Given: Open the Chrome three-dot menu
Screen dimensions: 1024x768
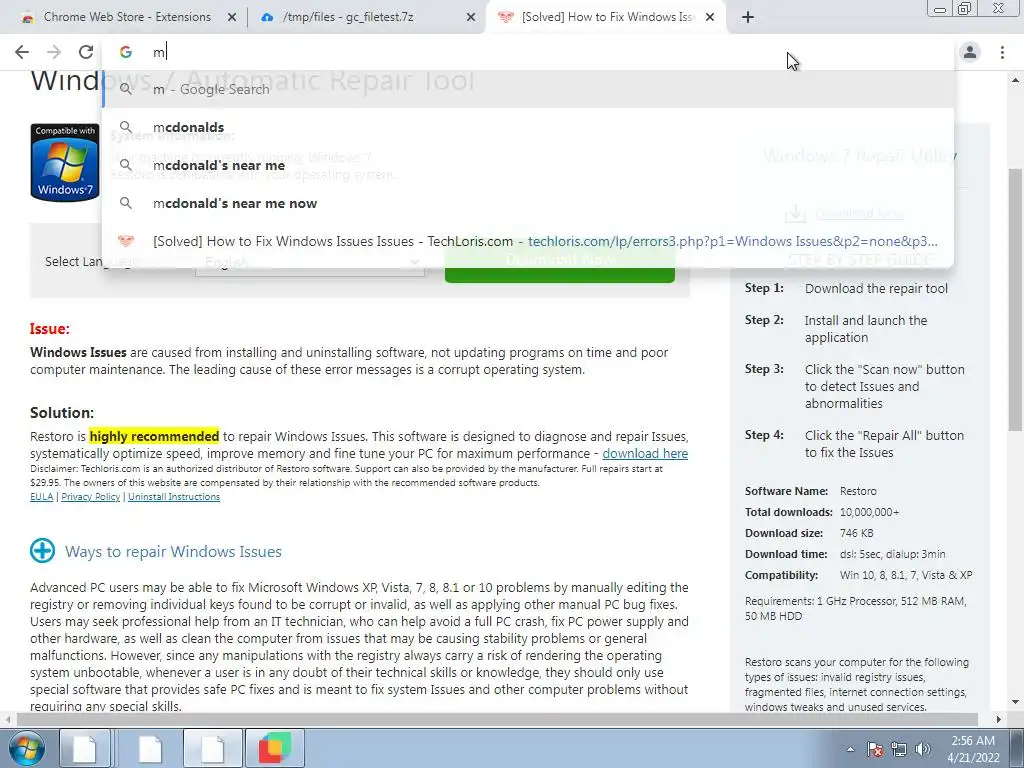Looking at the screenshot, I should click(1002, 52).
